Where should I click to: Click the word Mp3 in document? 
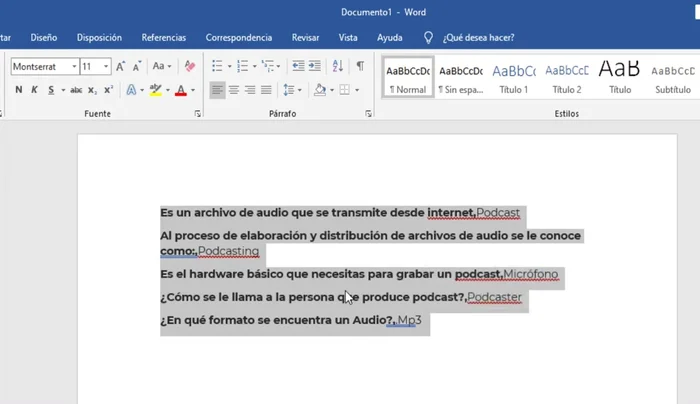[x=409, y=321]
